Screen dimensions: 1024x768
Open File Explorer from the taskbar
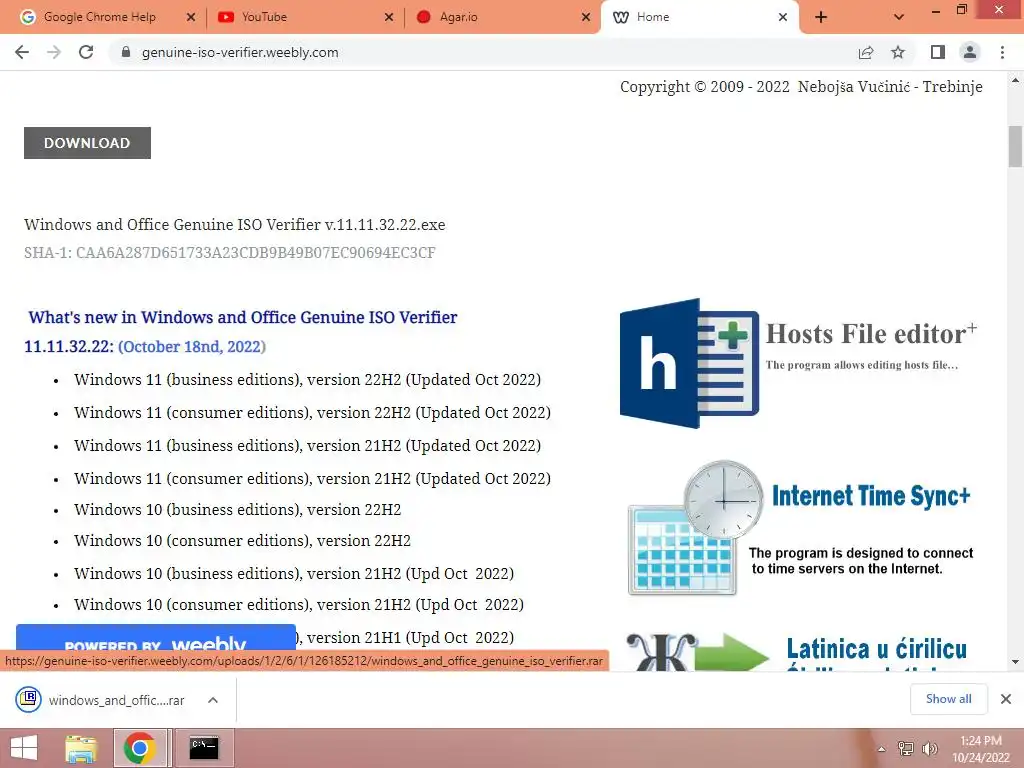81,748
